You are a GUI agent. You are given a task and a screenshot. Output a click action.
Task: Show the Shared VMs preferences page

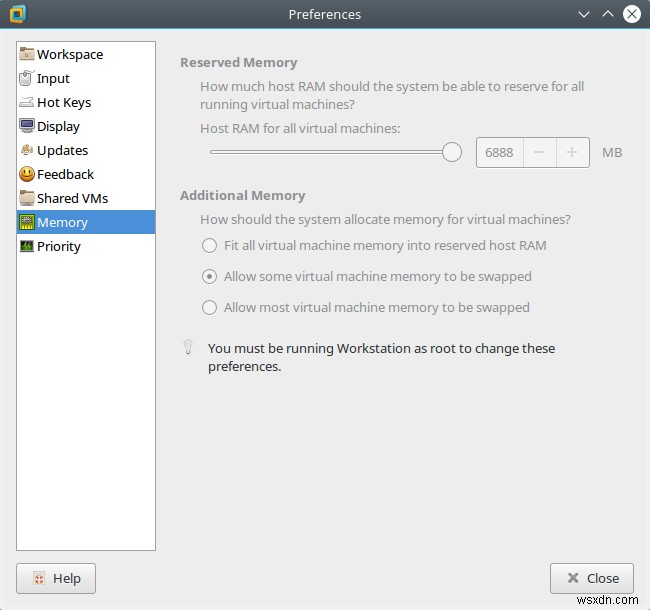[x=86, y=198]
